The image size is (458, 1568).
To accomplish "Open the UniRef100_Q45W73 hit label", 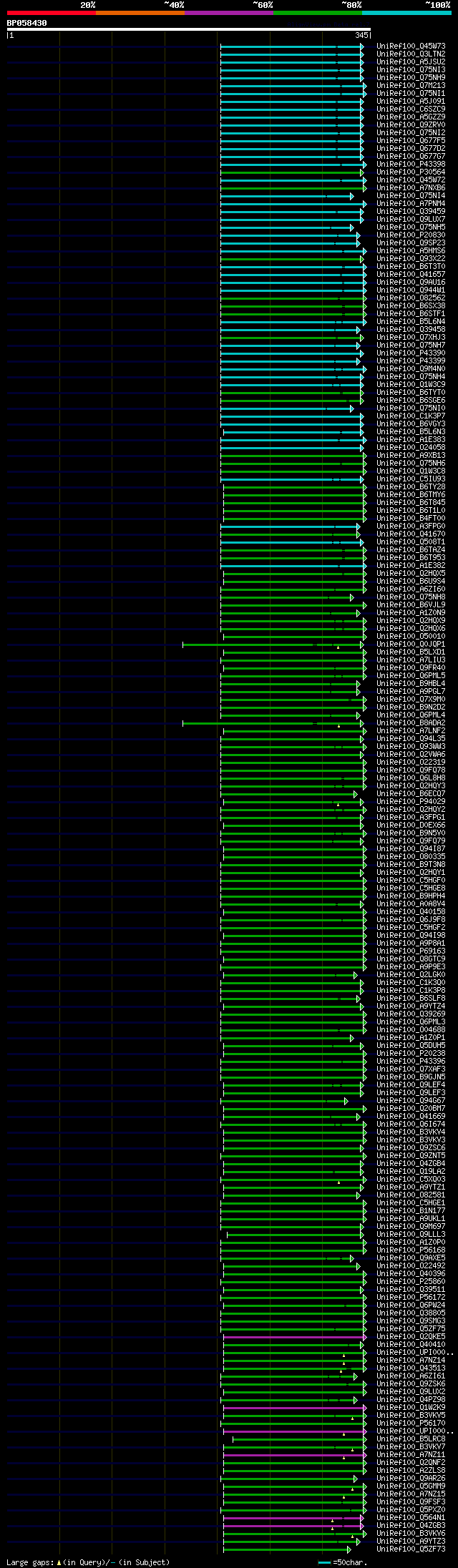I will click(411, 46).
